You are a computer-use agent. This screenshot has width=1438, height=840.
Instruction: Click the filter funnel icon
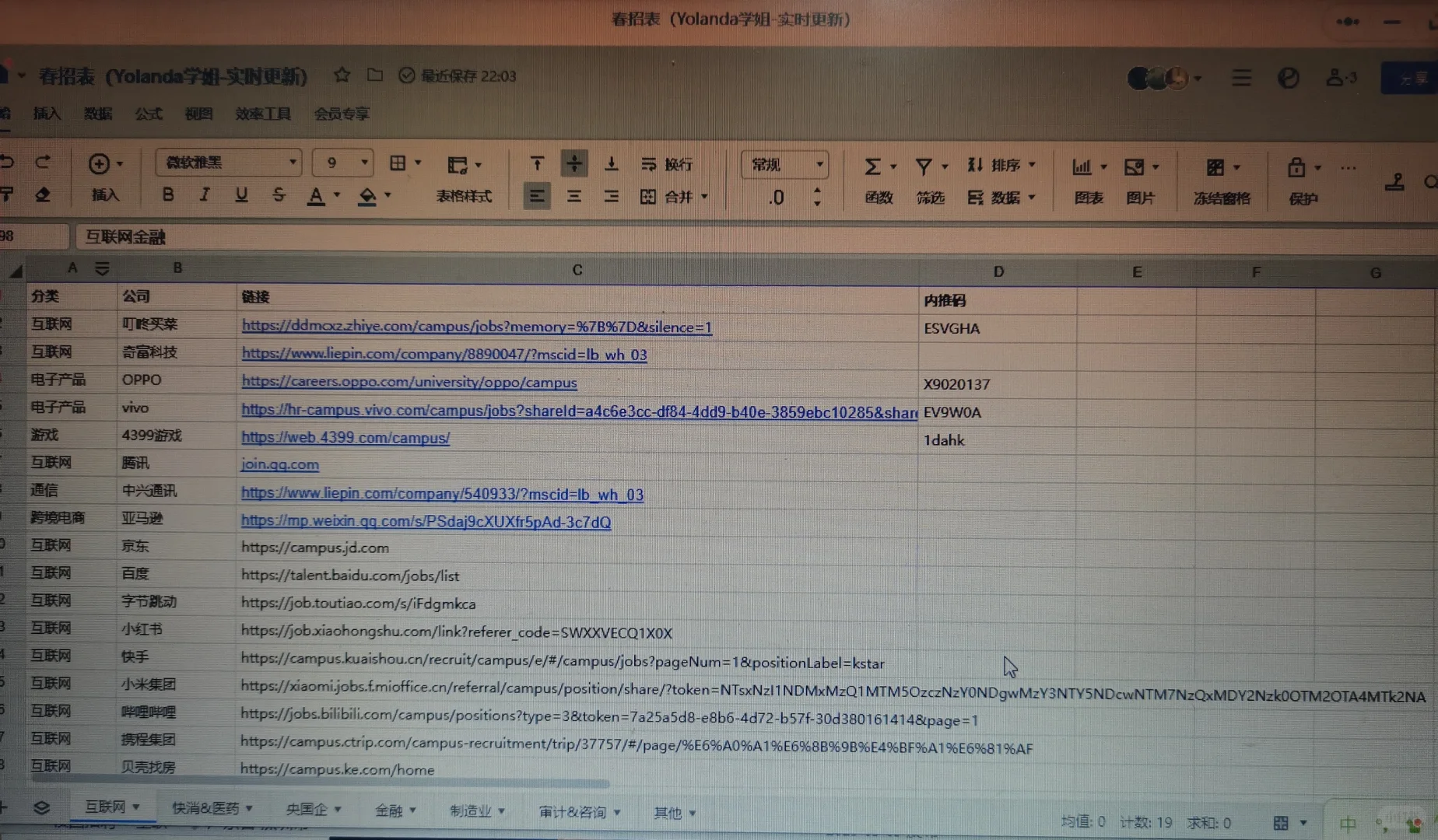[x=924, y=166]
